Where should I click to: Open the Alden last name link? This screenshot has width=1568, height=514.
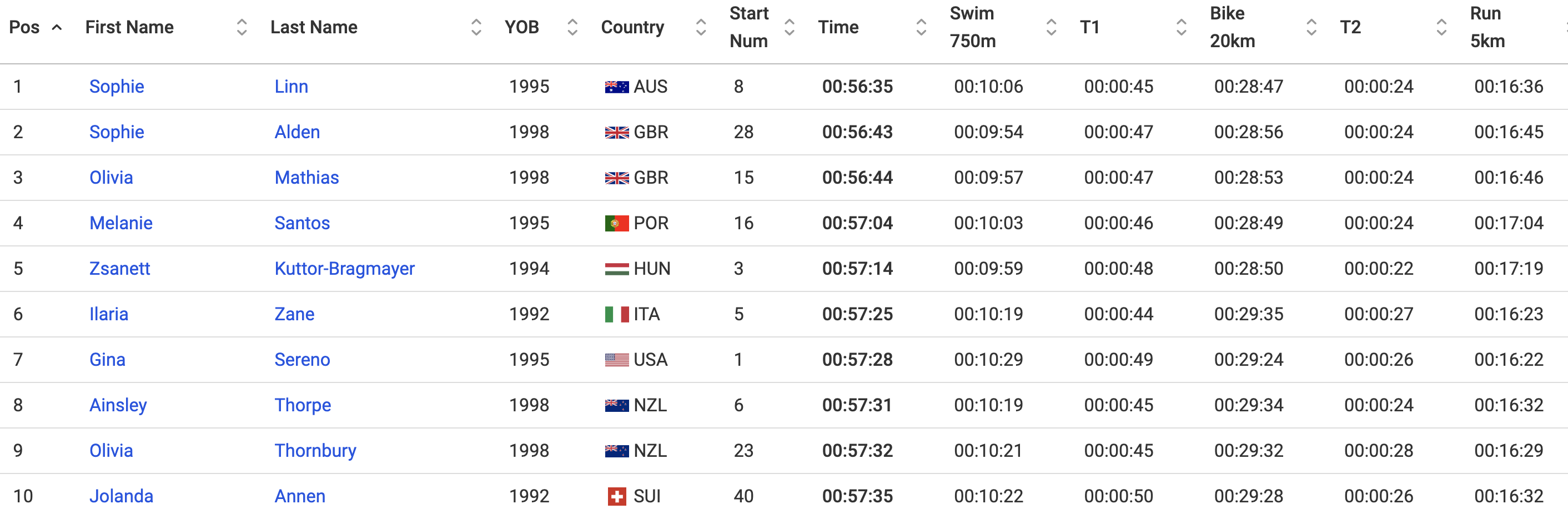point(297,132)
